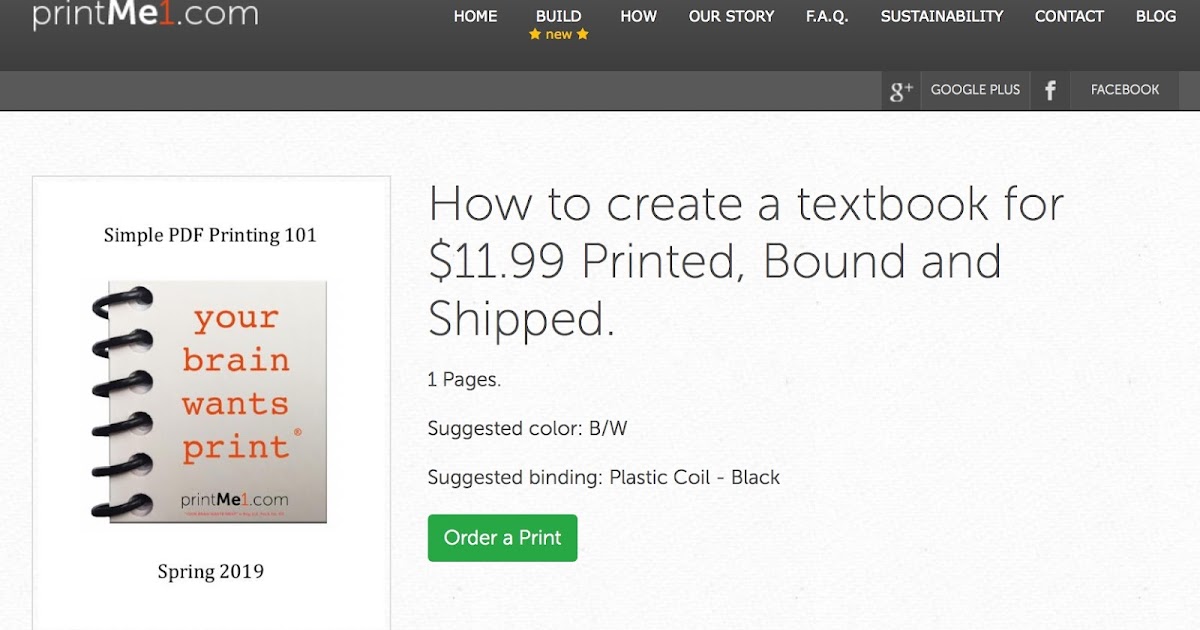Click the yellow 'new' badge under BUILD
This screenshot has width=1200, height=630.
[x=558, y=35]
